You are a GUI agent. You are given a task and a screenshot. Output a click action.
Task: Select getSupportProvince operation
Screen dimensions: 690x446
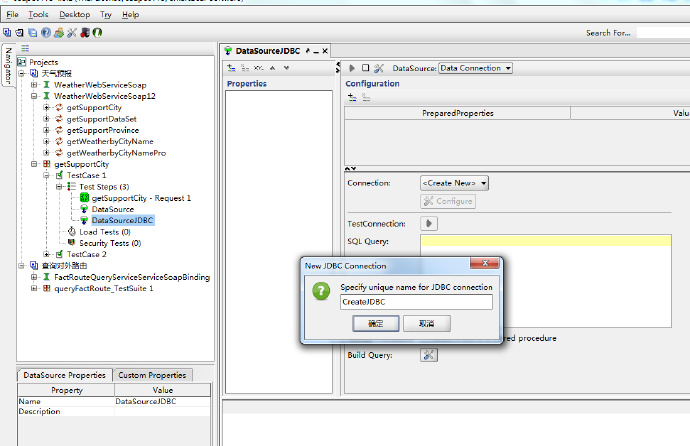pyautogui.click(x=103, y=130)
